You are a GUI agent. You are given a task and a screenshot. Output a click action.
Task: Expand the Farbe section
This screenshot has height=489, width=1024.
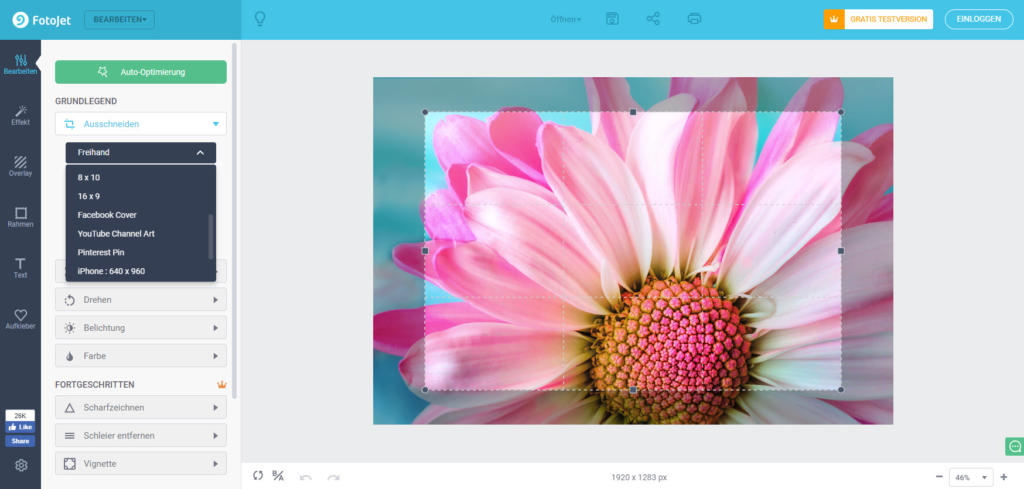140,356
